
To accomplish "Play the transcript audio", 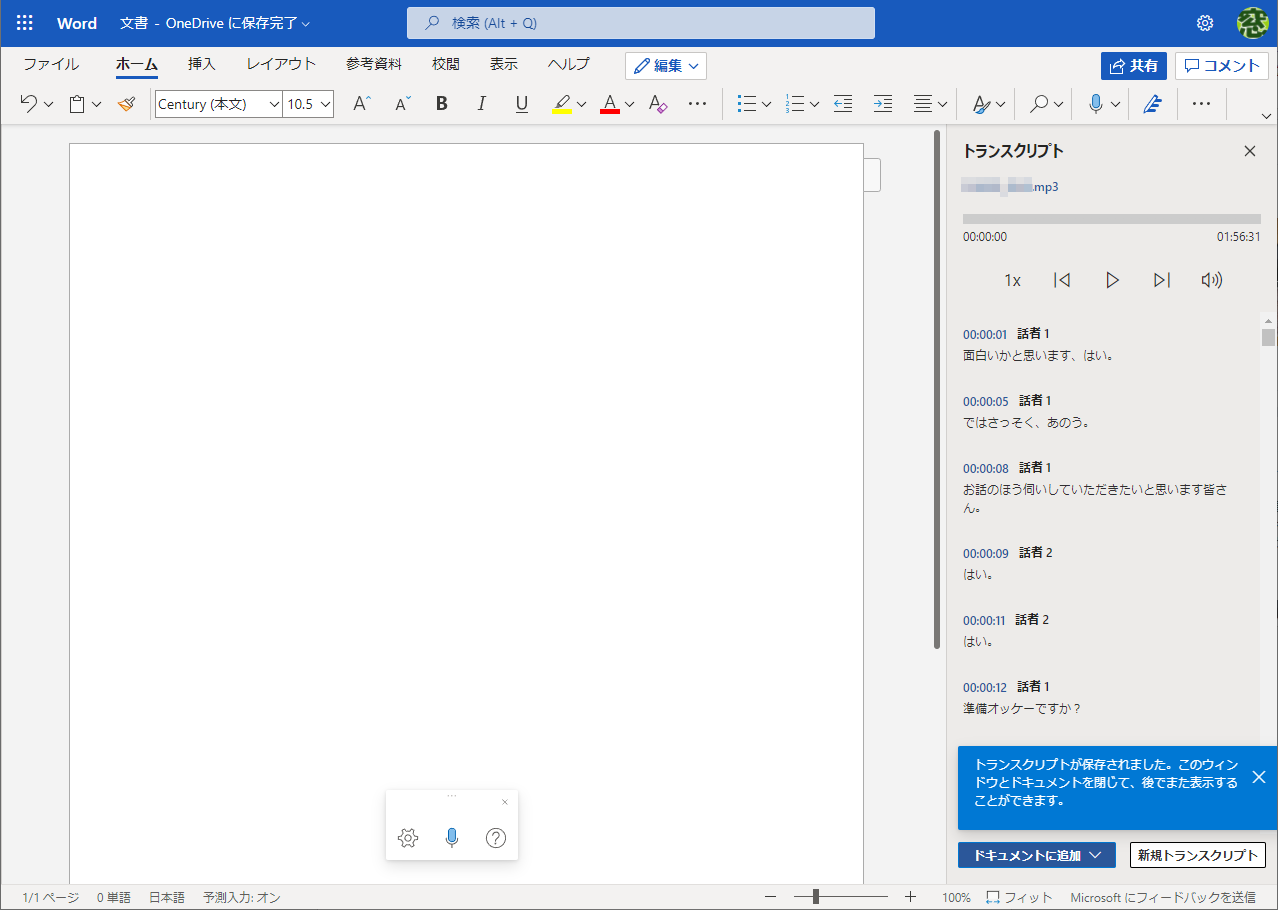I will click(x=1112, y=280).
